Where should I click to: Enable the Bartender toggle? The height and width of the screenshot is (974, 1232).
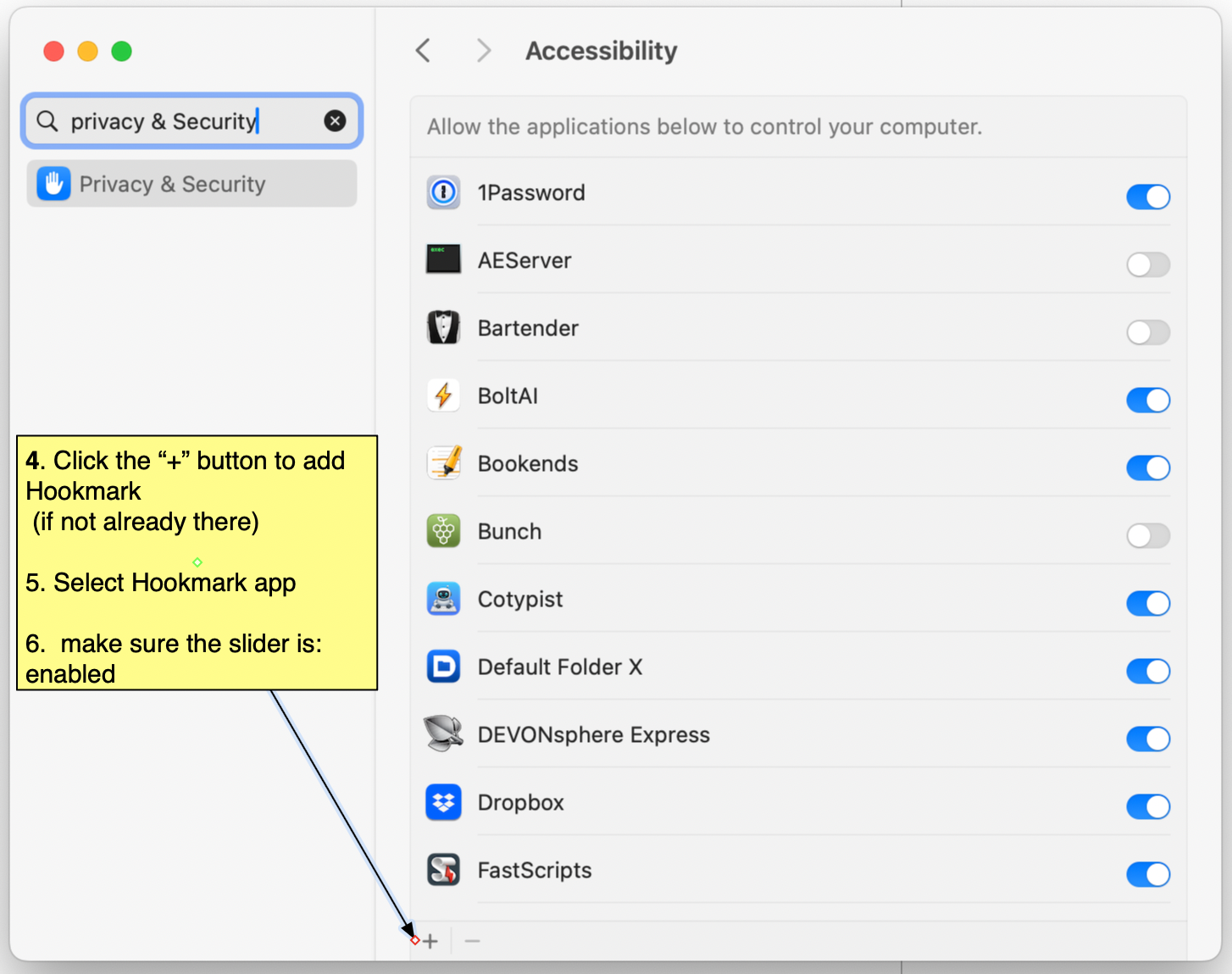click(1148, 332)
